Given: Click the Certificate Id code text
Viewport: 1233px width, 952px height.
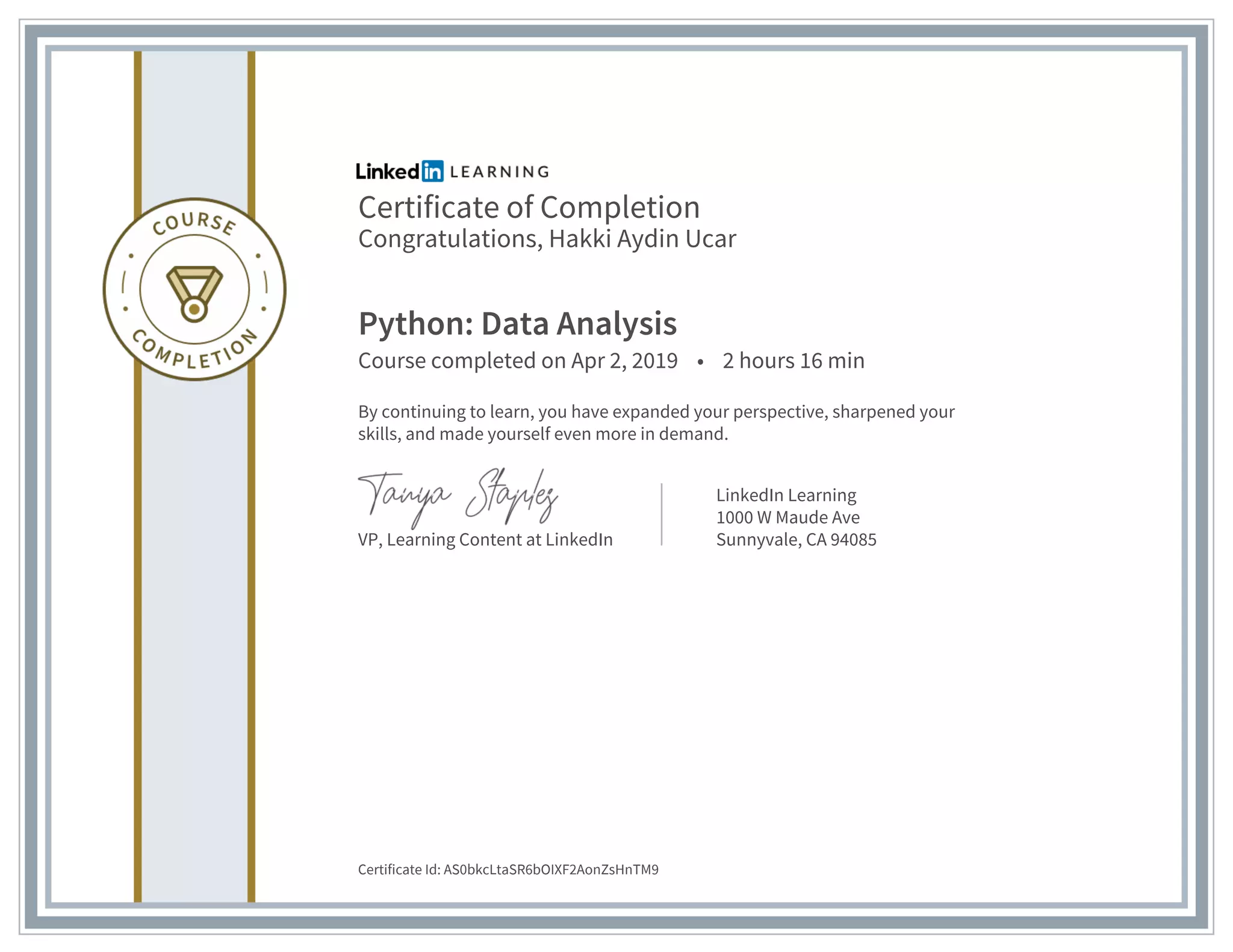Looking at the screenshot, I should [x=550, y=870].
